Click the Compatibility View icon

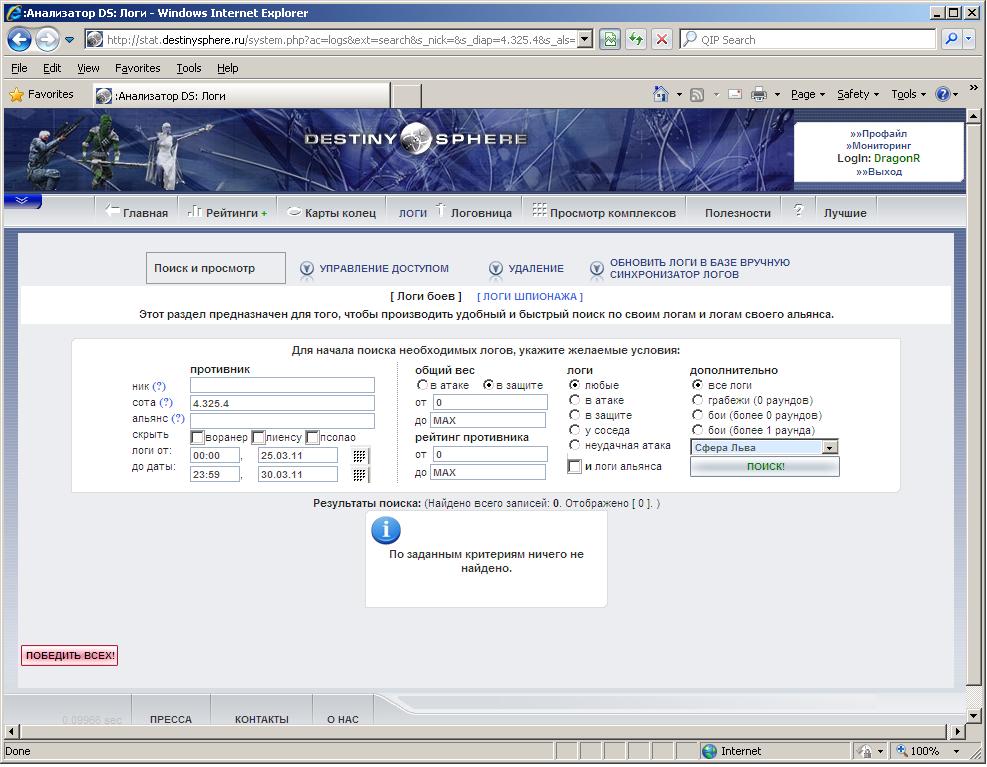click(x=609, y=40)
